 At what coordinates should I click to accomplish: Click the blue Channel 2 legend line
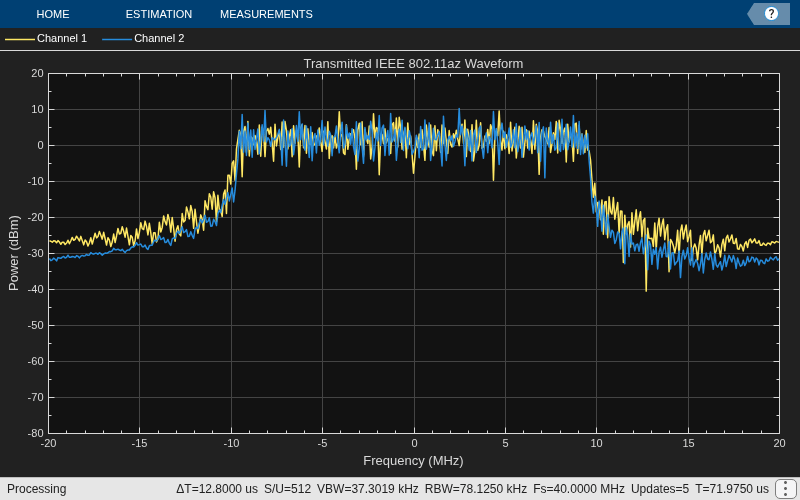(x=117, y=39)
